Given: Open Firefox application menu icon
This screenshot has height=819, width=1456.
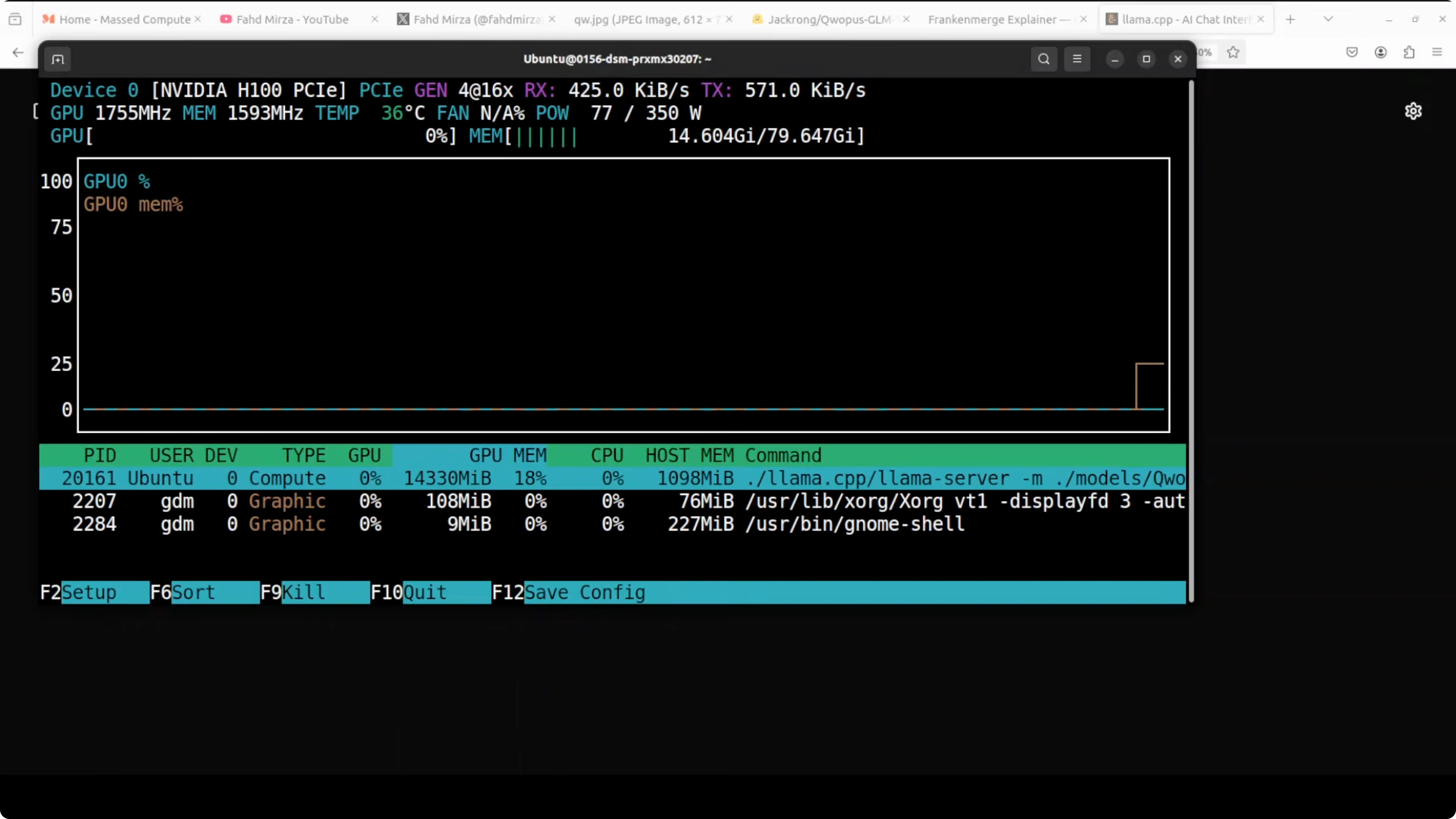Looking at the screenshot, I should point(1437,53).
